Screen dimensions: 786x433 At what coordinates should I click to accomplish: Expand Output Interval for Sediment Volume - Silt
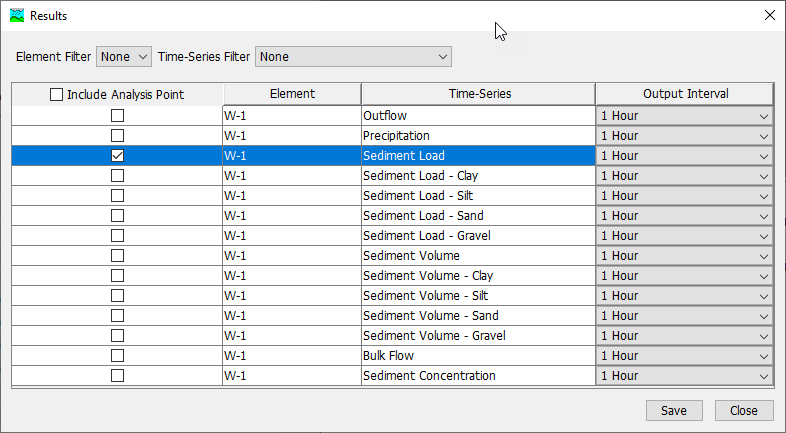tap(684, 296)
